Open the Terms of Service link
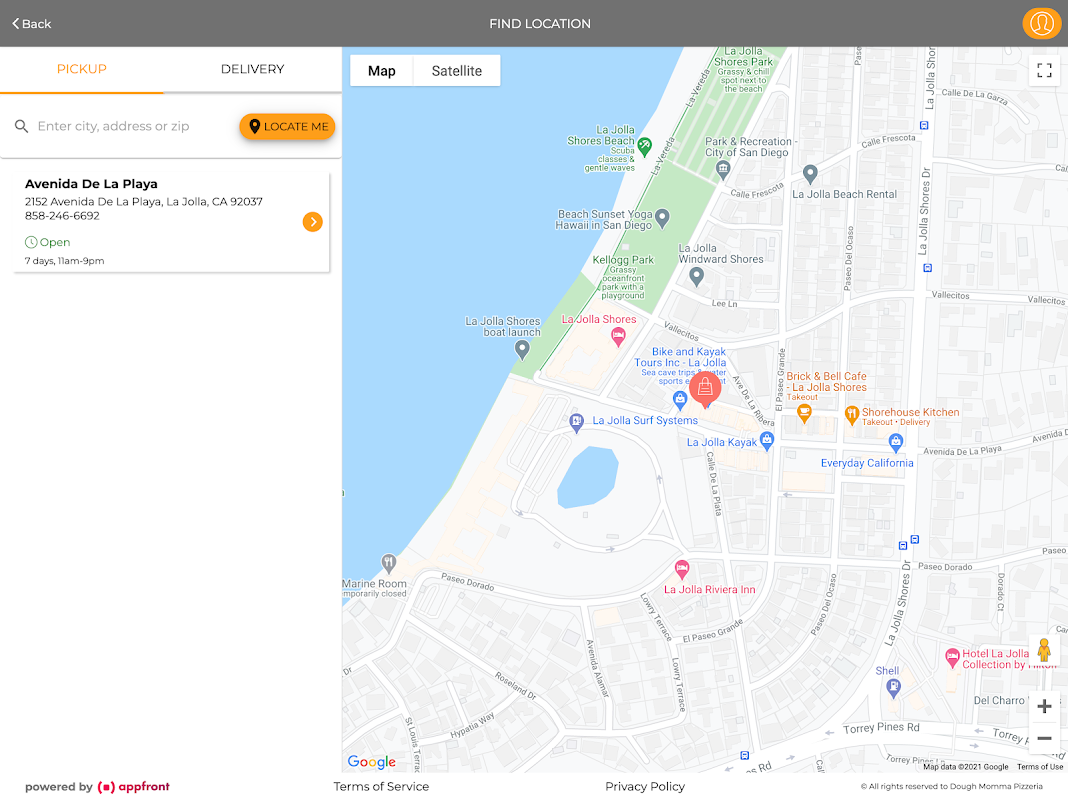This screenshot has width=1068, height=800. 381,786
